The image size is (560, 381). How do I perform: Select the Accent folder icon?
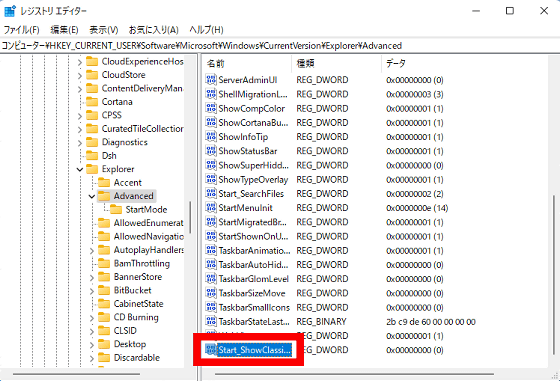coord(104,182)
